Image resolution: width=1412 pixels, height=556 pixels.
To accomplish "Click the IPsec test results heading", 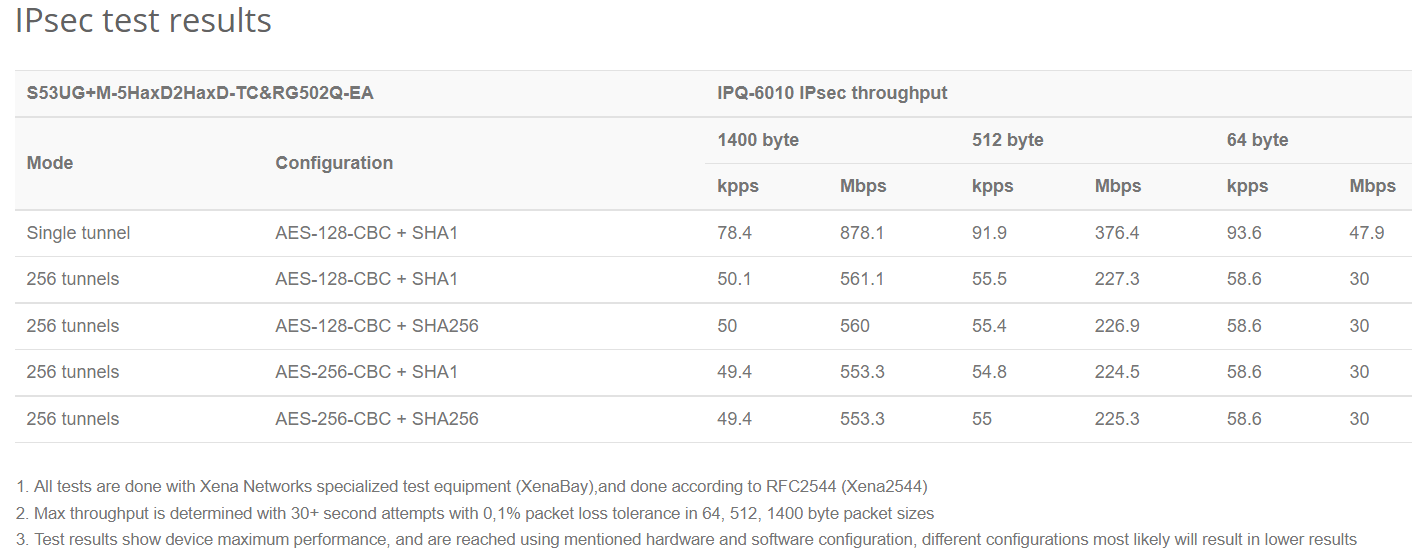I will point(143,20).
